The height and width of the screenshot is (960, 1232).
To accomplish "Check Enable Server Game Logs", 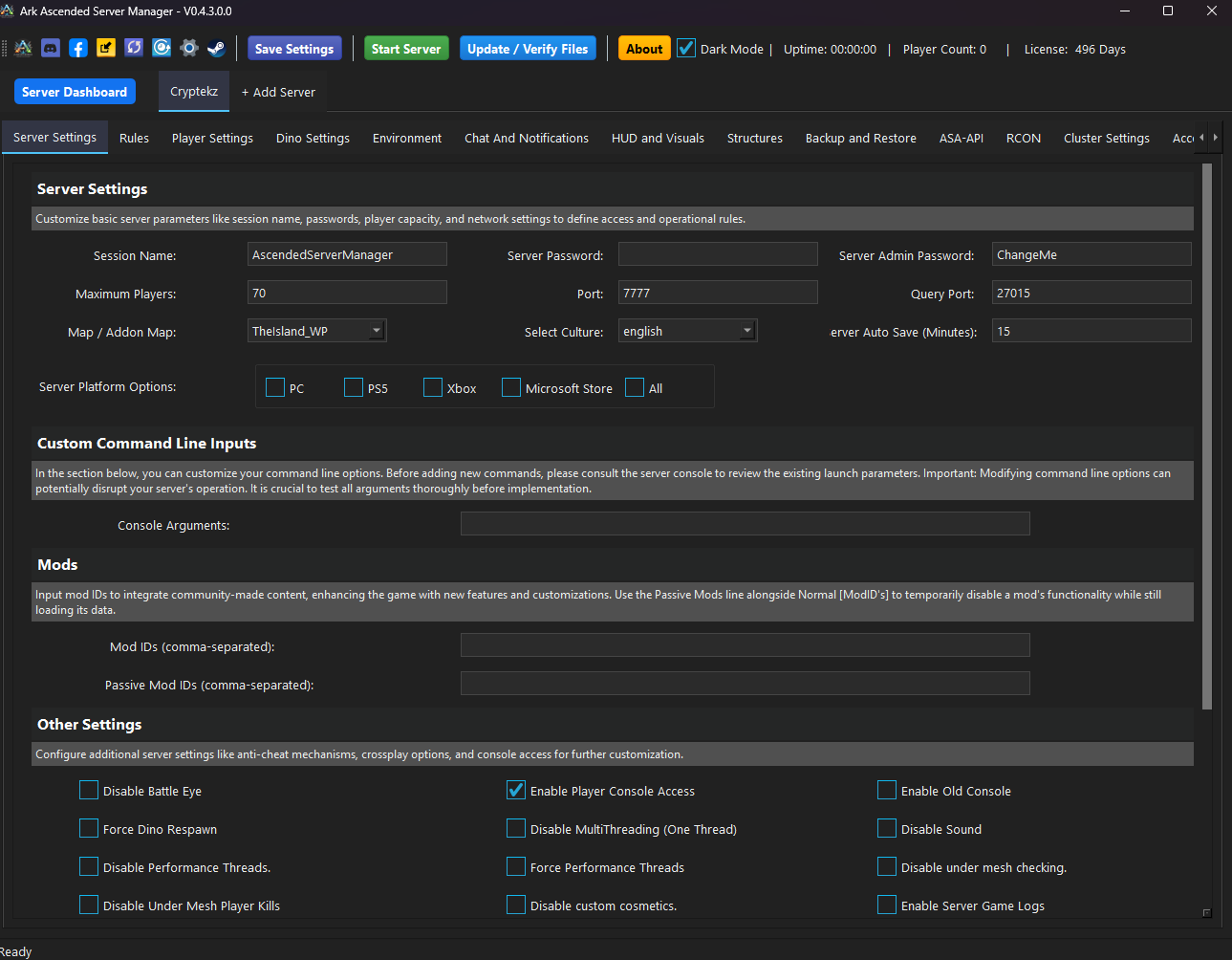I will click(887, 905).
